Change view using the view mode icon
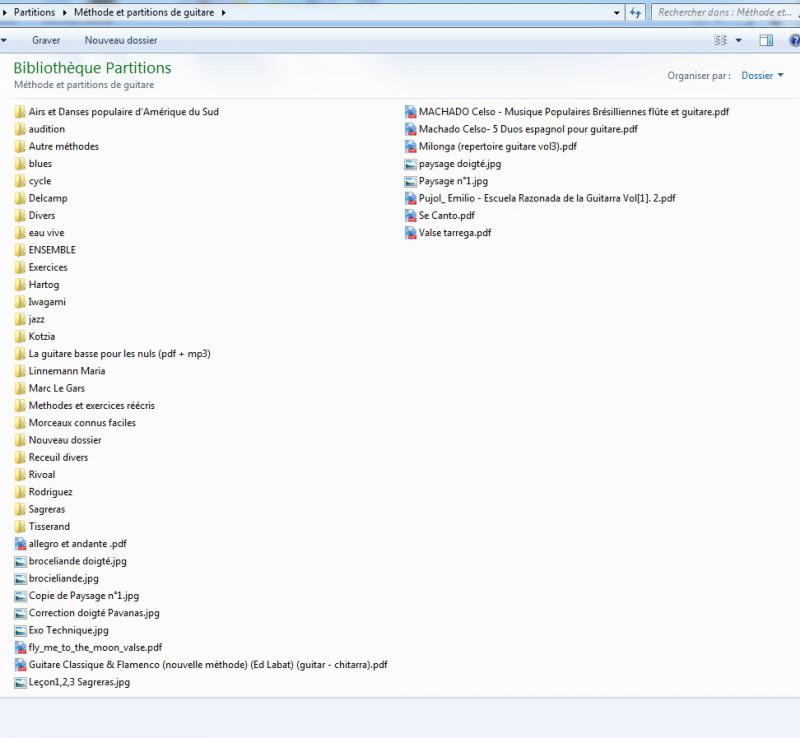The image size is (800, 738). point(720,41)
